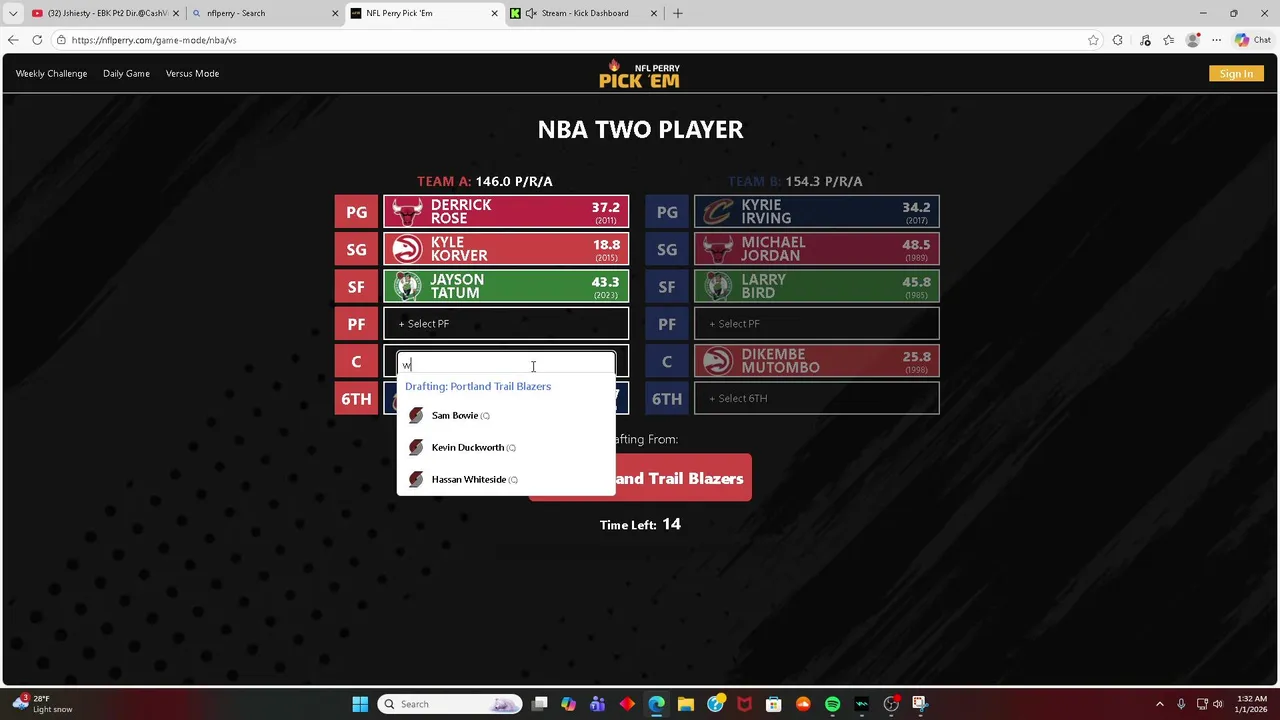Open the Versus Mode page
The width and height of the screenshot is (1280, 720).
point(192,74)
